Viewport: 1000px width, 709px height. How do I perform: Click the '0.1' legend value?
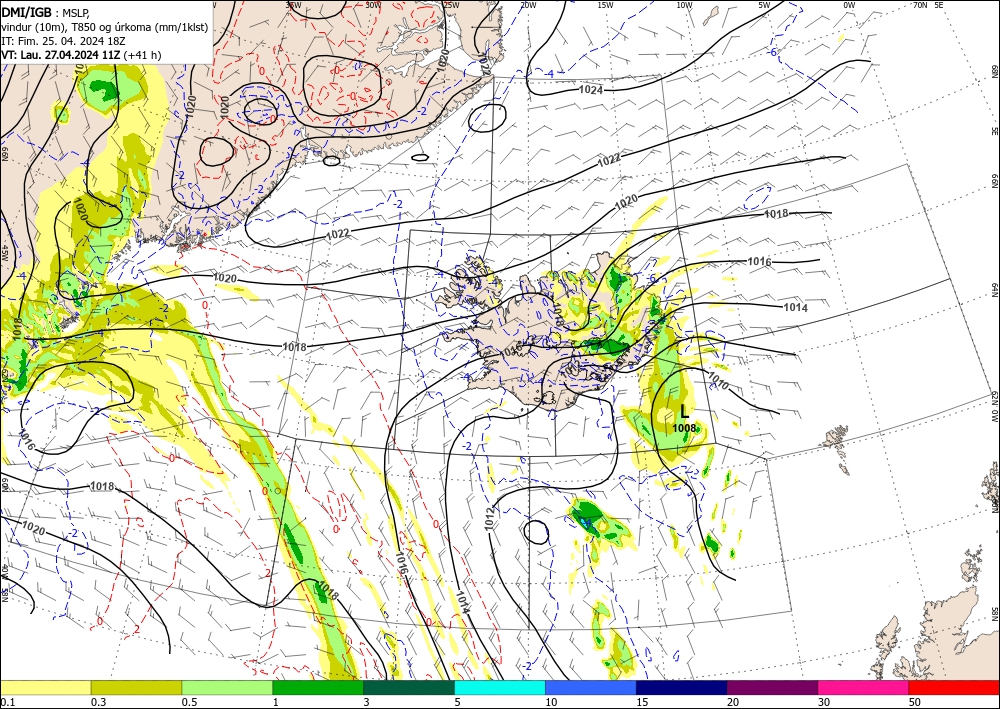click(x=6, y=702)
